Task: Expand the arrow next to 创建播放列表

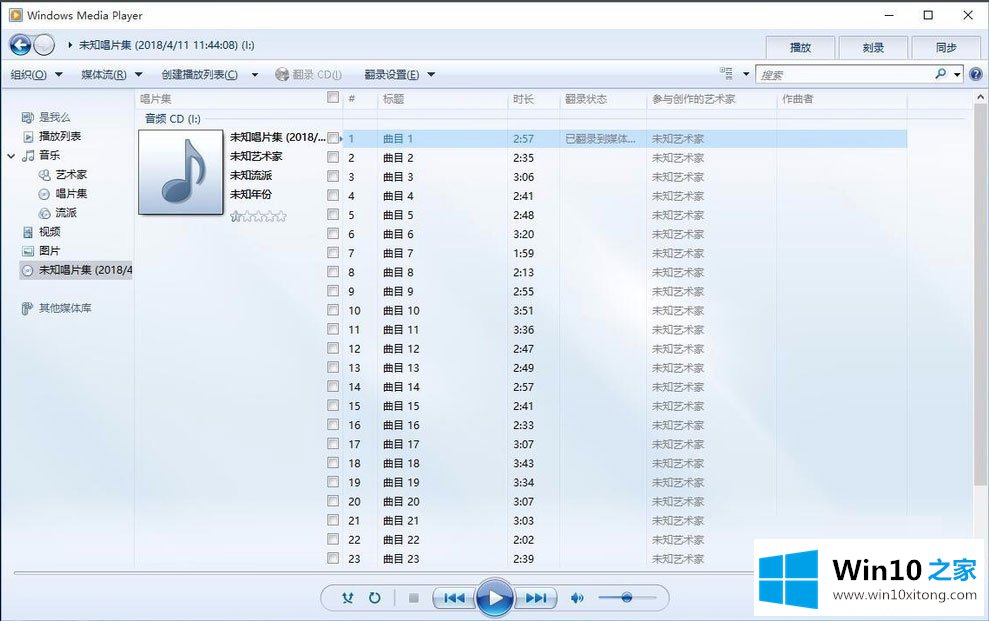Action: point(255,74)
